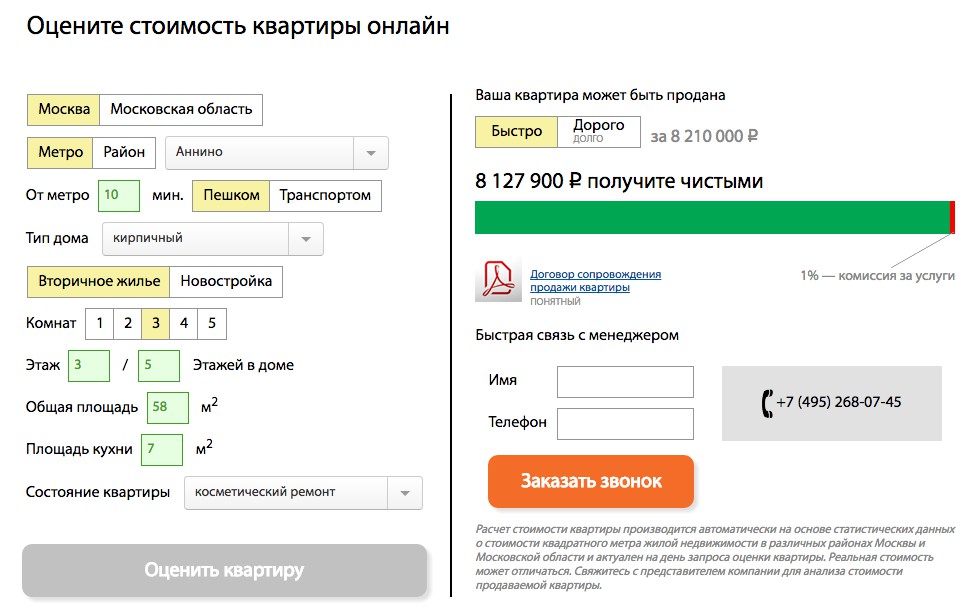Focus the Телефон input field
This screenshot has height=613, width=974.
(625, 424)
